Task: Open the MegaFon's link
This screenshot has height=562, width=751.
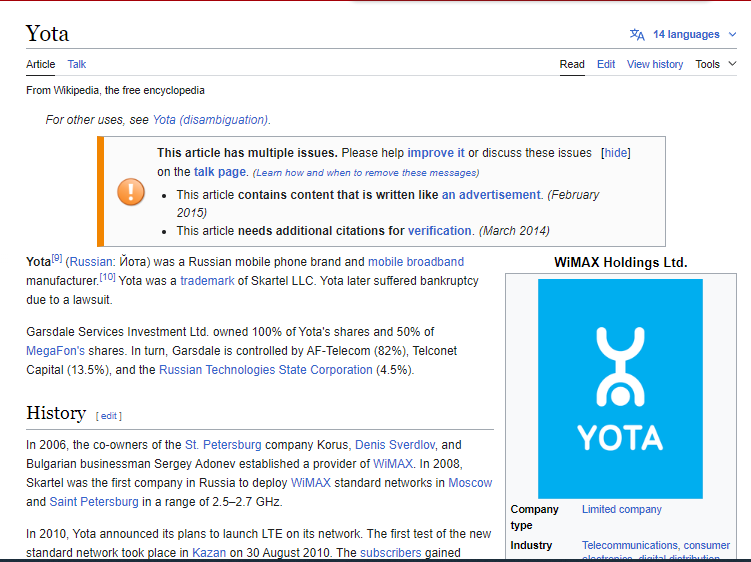Action: 55,351
